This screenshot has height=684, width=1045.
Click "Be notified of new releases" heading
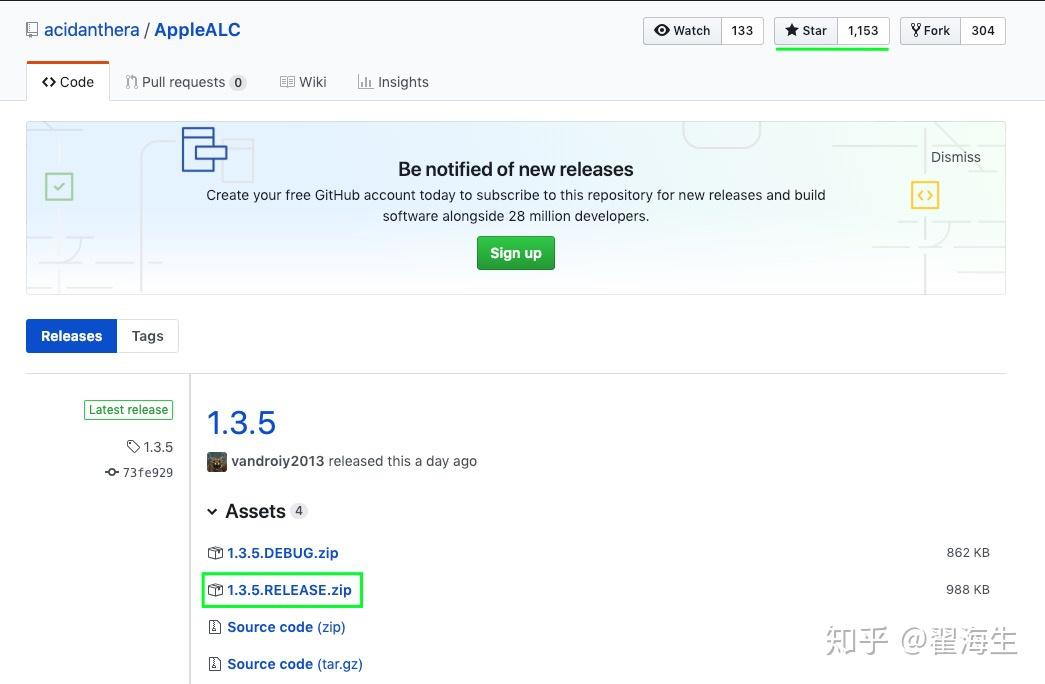(516, 169)
